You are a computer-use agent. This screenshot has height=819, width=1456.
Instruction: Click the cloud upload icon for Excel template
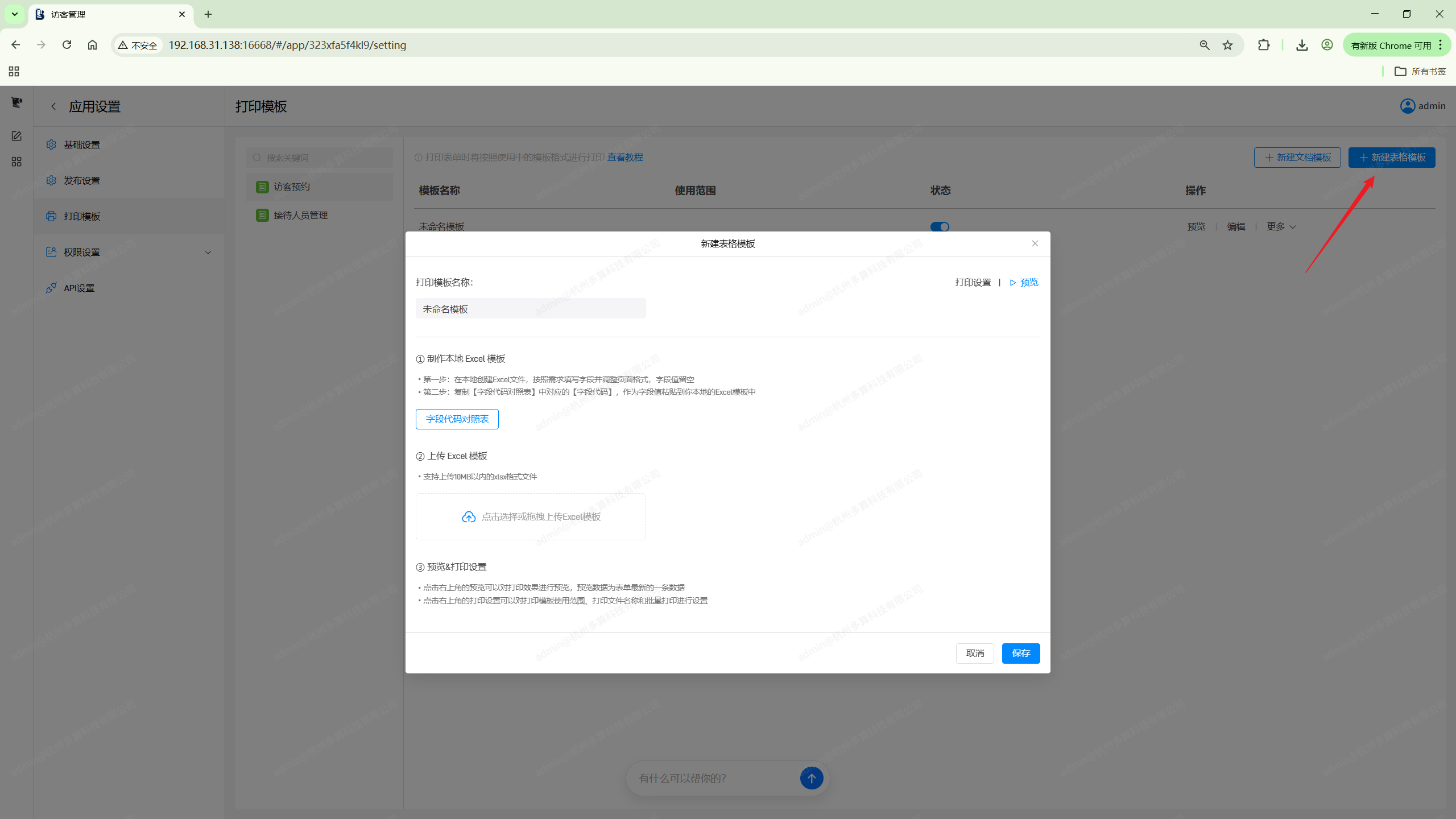tap(468, 516)
